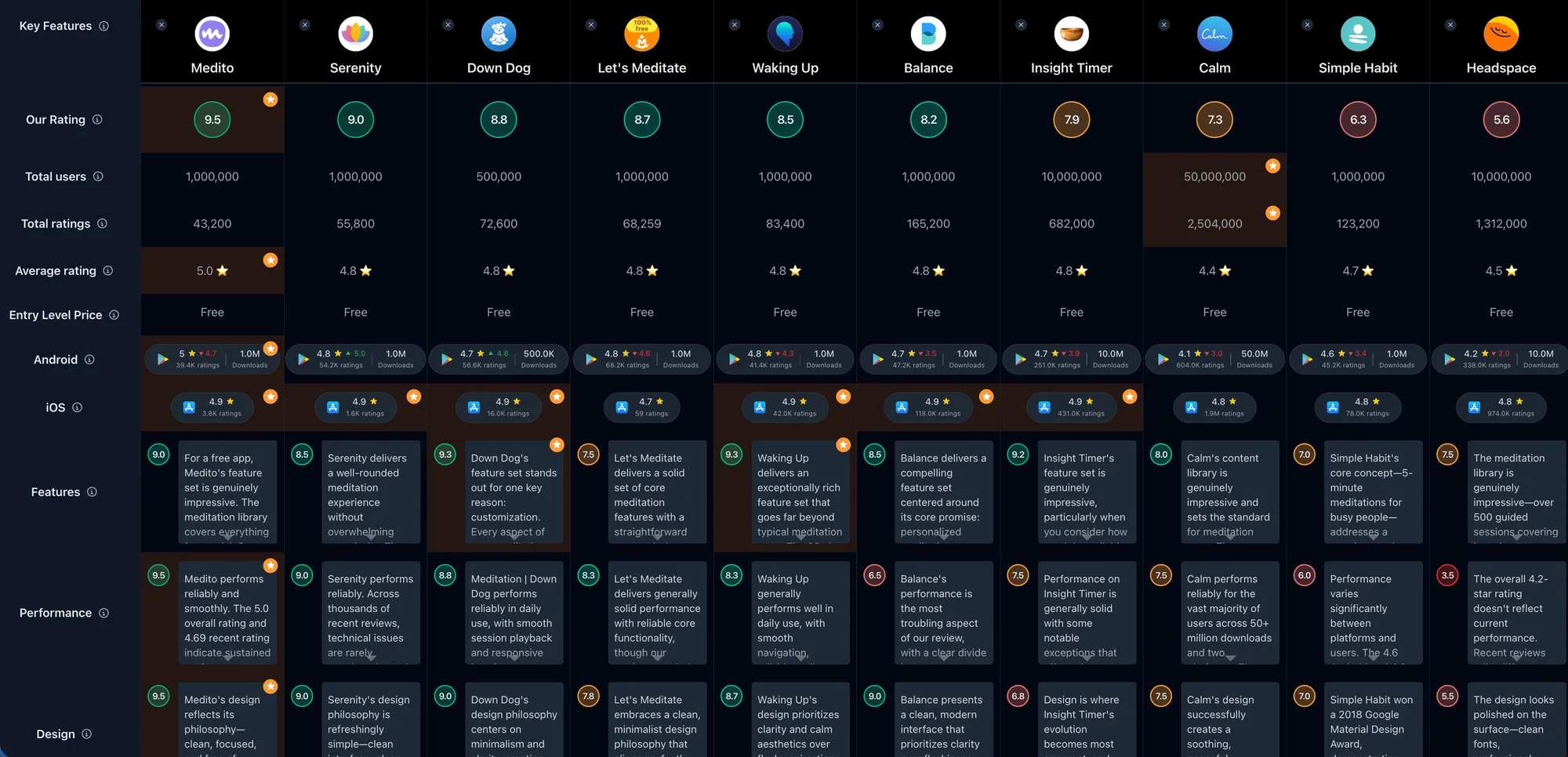The width and height of the screenshot is (1568, 757).
Task: Expand Simple Habit's Features description
Action: point(1373,538)
